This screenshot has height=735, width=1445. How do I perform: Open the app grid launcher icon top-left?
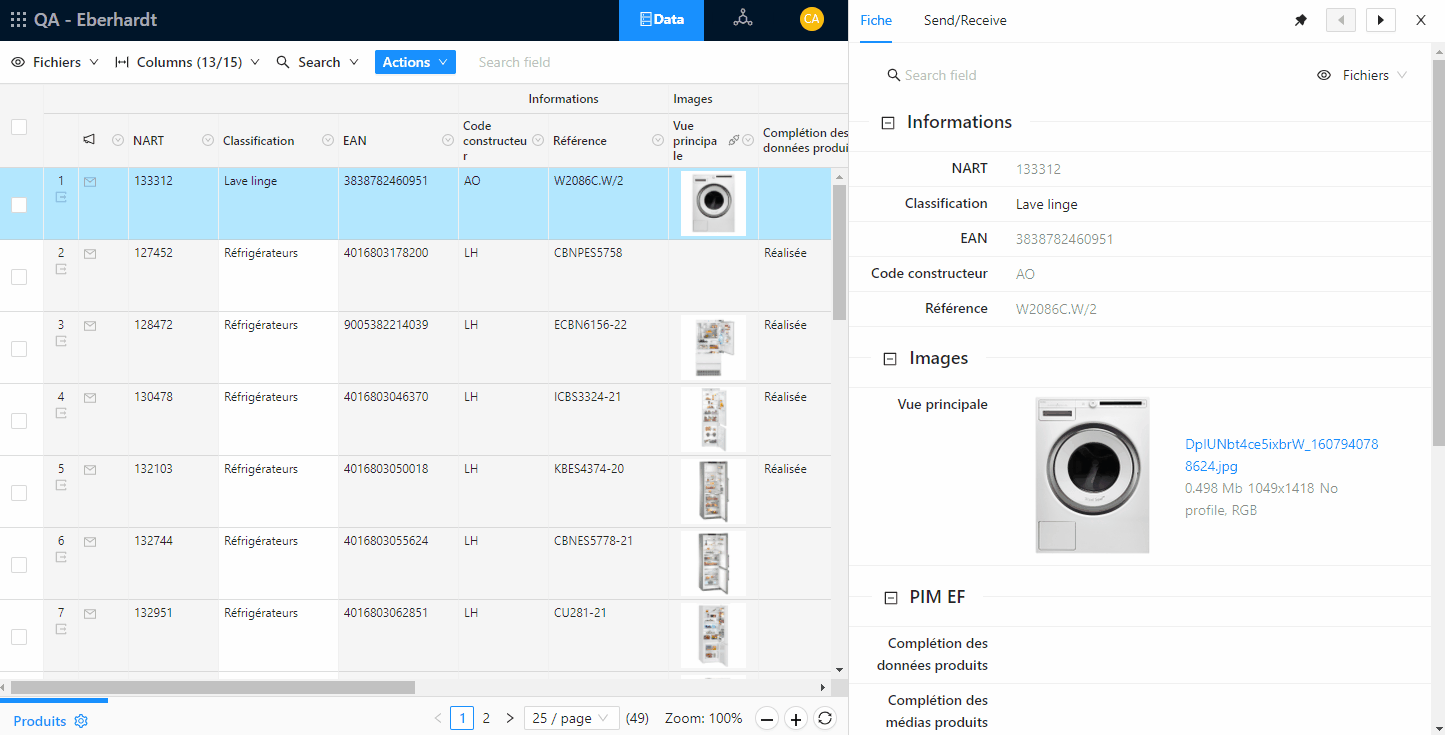tap(17, 19)
